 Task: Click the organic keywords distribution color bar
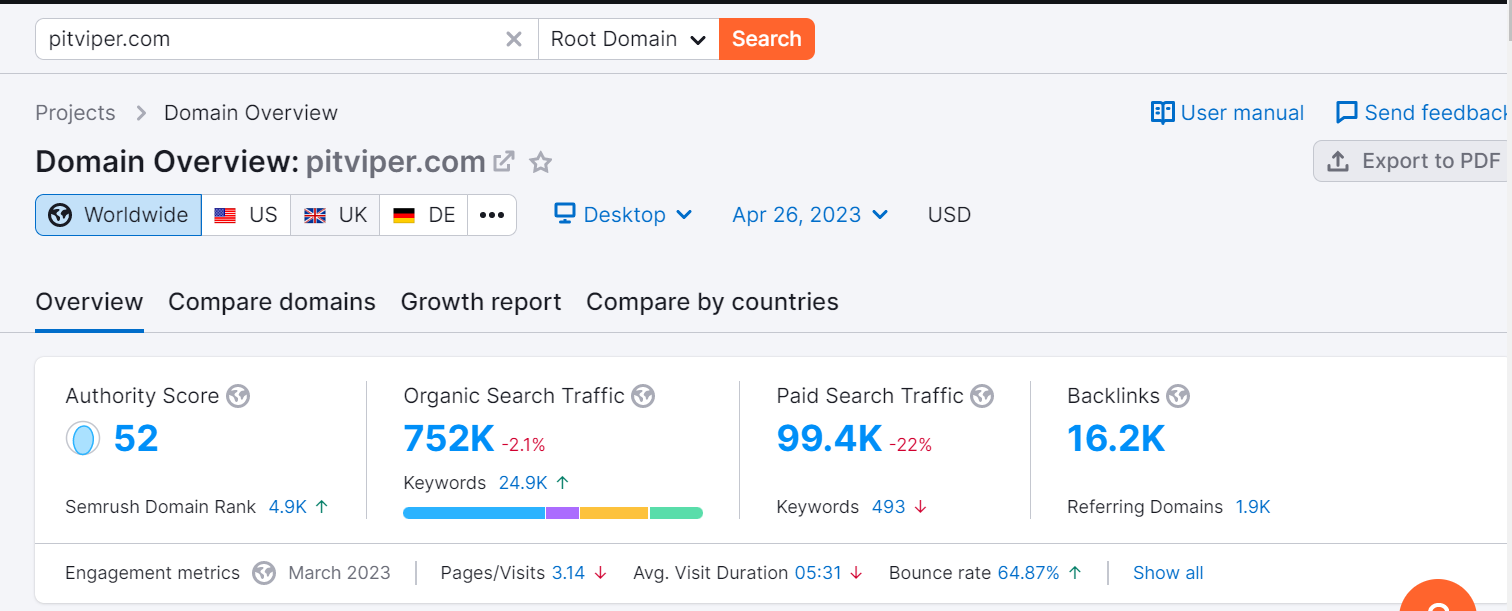pyautogui.click(x=552, y=513)
